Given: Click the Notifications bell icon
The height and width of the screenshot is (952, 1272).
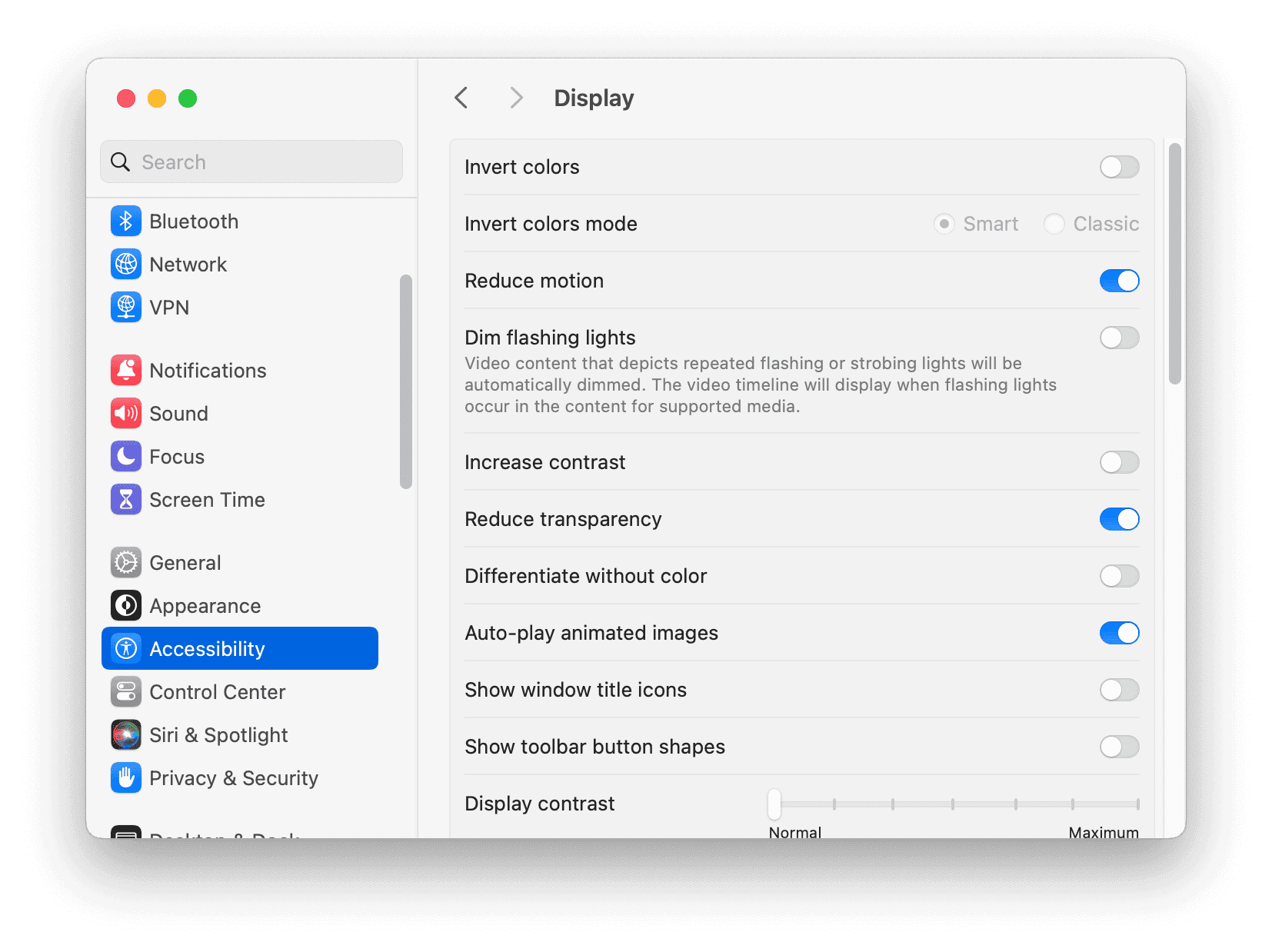Looking at the screenshot, I should (x=126, y=371).
